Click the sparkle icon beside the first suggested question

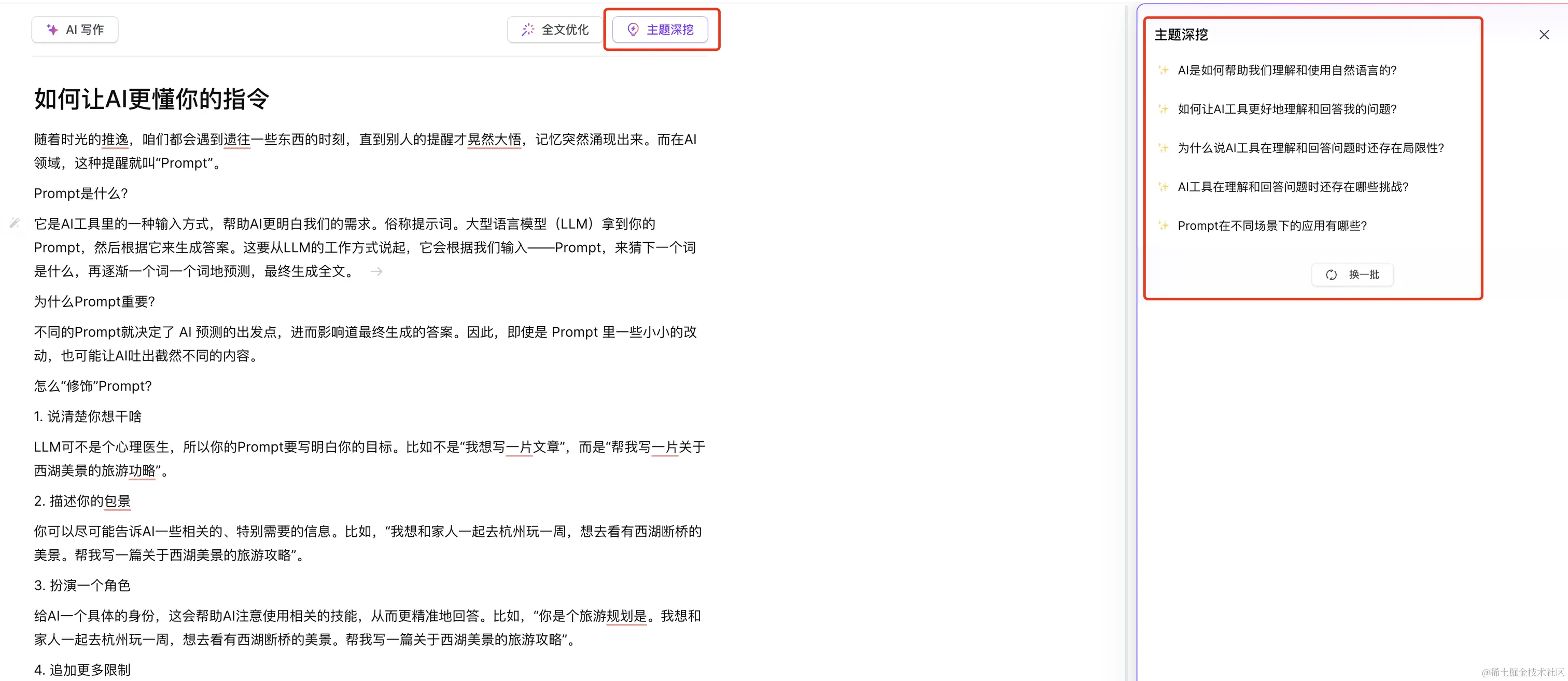click(1164, 70)
